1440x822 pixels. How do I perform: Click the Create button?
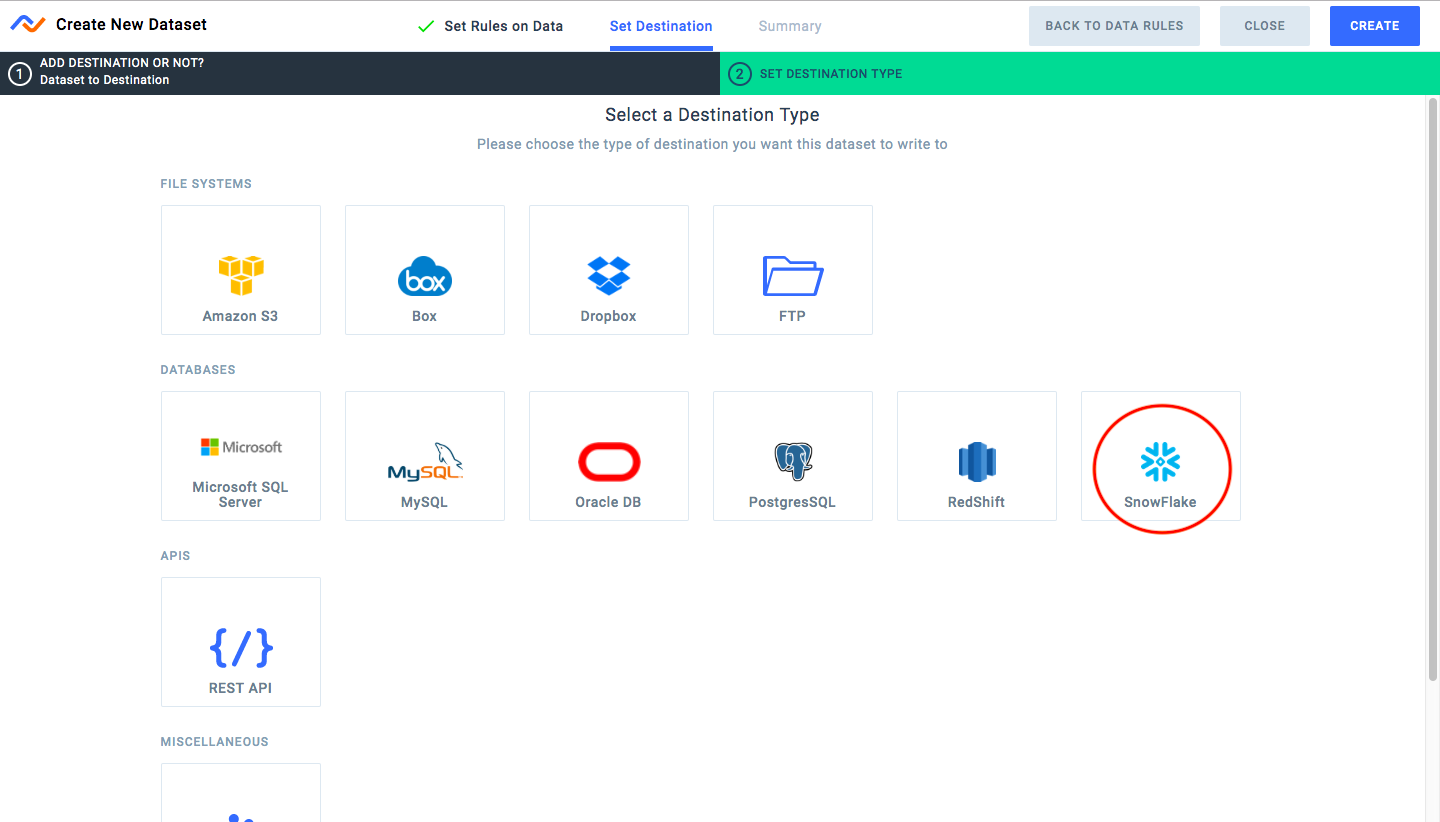(1375, 26)
